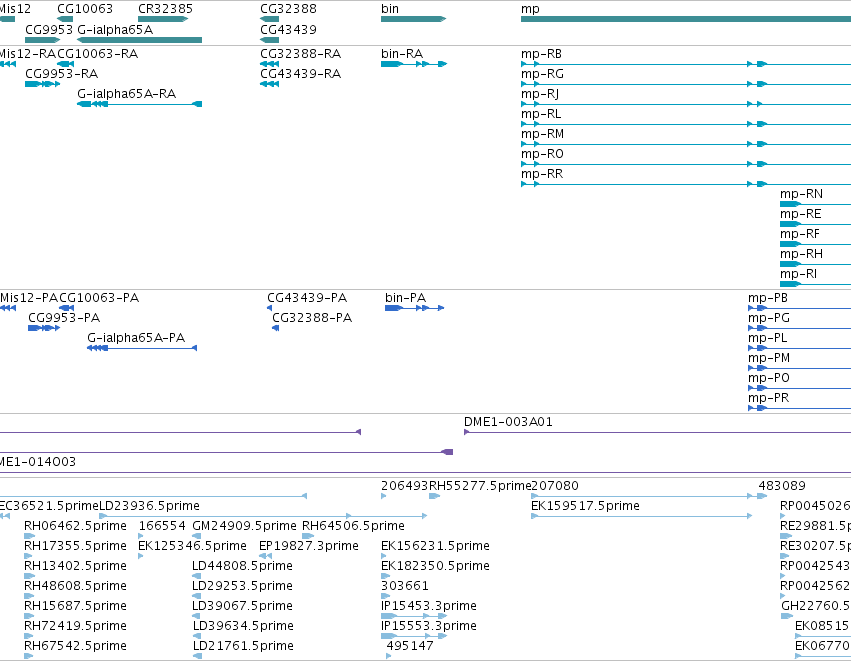
Task: Select the bin-PA protein glyph
Action: (x=415, y=308)
